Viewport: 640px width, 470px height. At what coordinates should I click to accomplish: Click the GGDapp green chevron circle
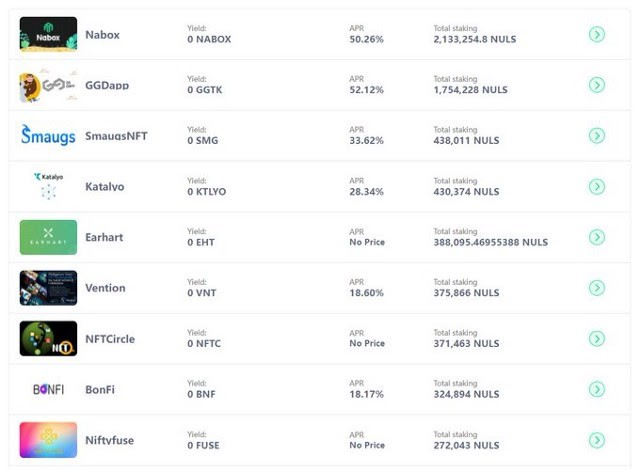597,85
